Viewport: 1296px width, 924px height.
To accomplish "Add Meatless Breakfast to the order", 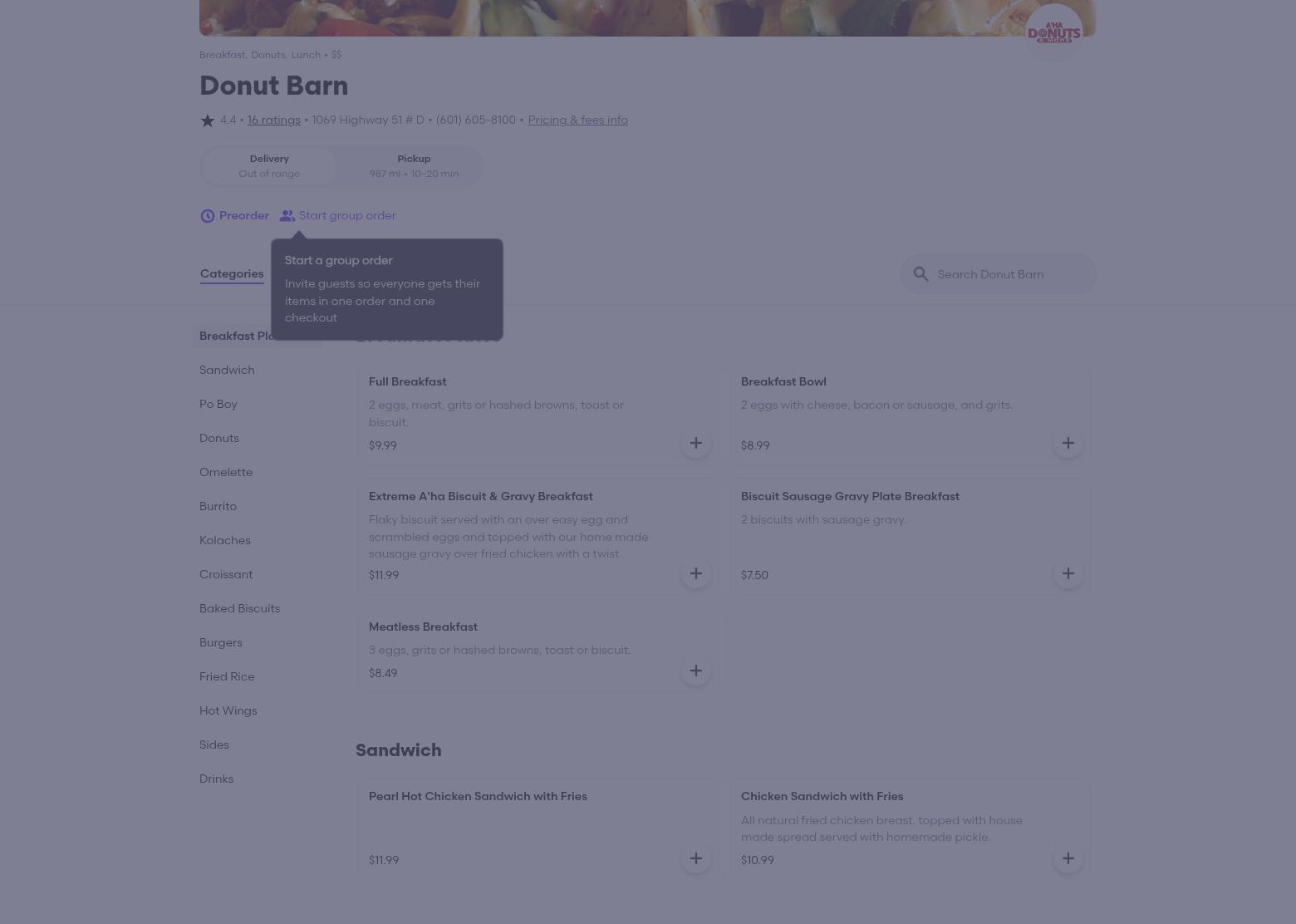I will coord(696,671).
